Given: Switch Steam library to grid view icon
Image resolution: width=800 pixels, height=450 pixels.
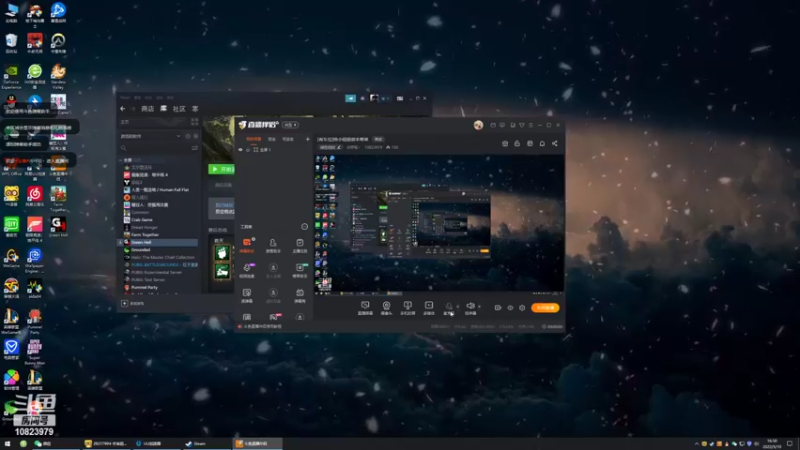Looking at the screenshot, I should [x=194, y=122].
